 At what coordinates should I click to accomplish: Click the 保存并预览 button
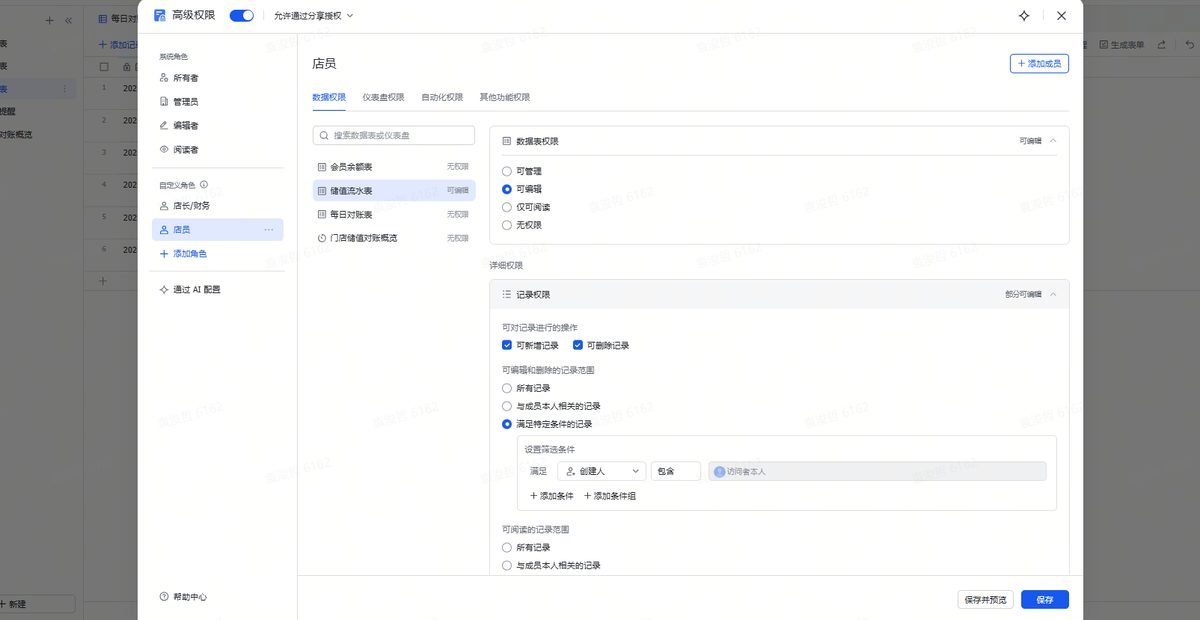[x=985, y=600]
